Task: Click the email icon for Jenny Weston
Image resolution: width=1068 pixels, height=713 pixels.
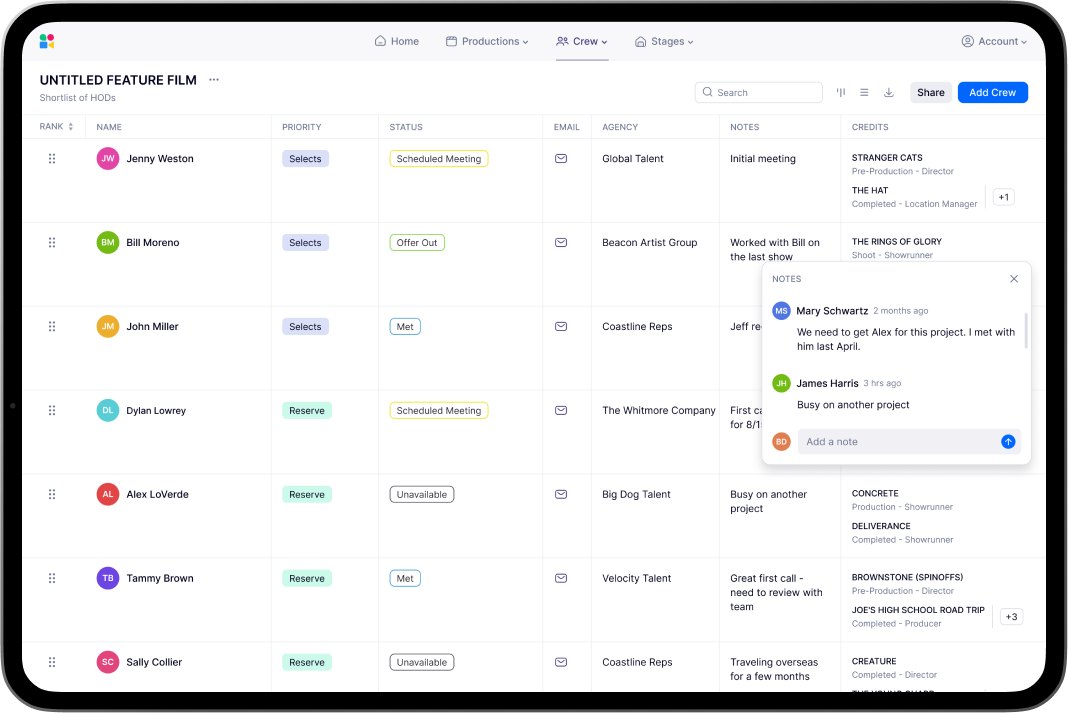Action: (x=561, y=158)
